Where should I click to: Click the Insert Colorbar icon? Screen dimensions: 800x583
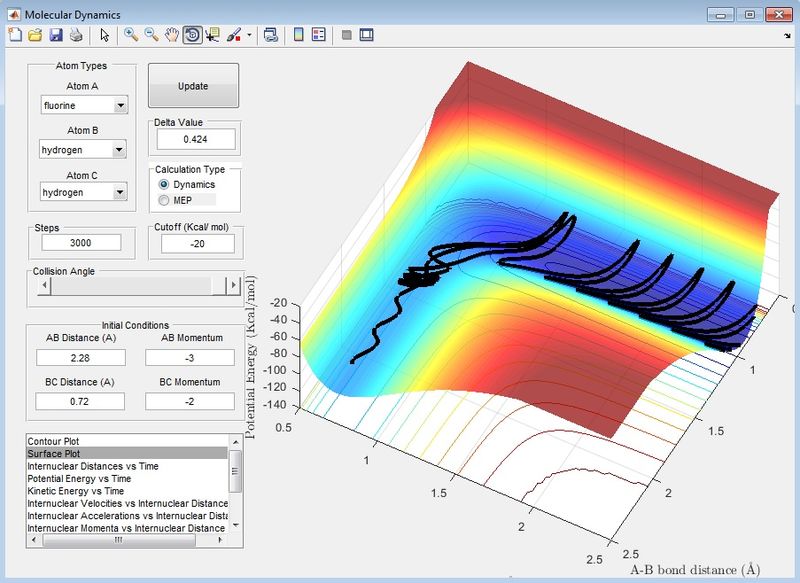298,35
